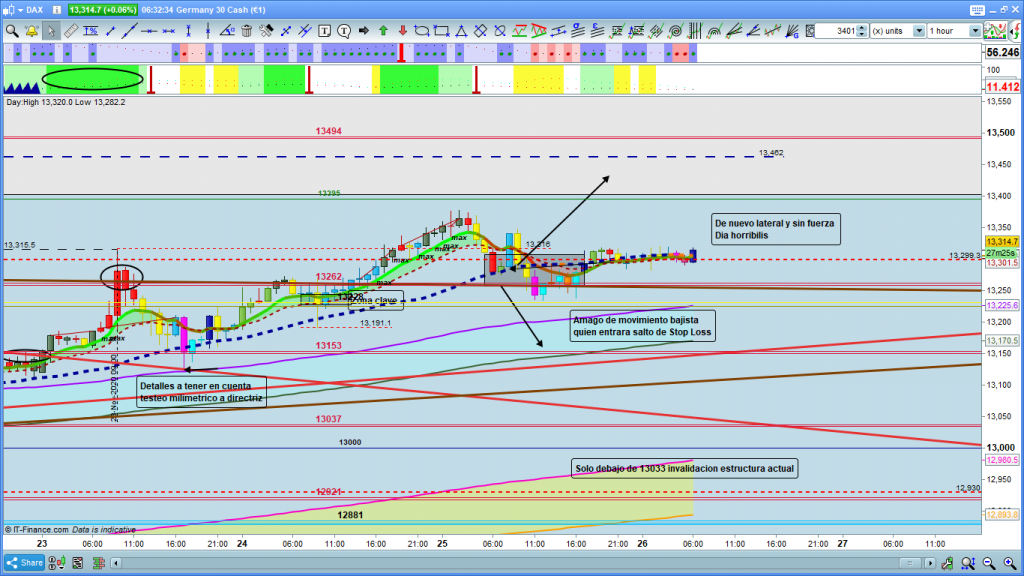Viewport: 1024px width, 576px height.
Task: Toggle the cursor pointer mode
Action: pyautogui.click(x=50, y=31)
